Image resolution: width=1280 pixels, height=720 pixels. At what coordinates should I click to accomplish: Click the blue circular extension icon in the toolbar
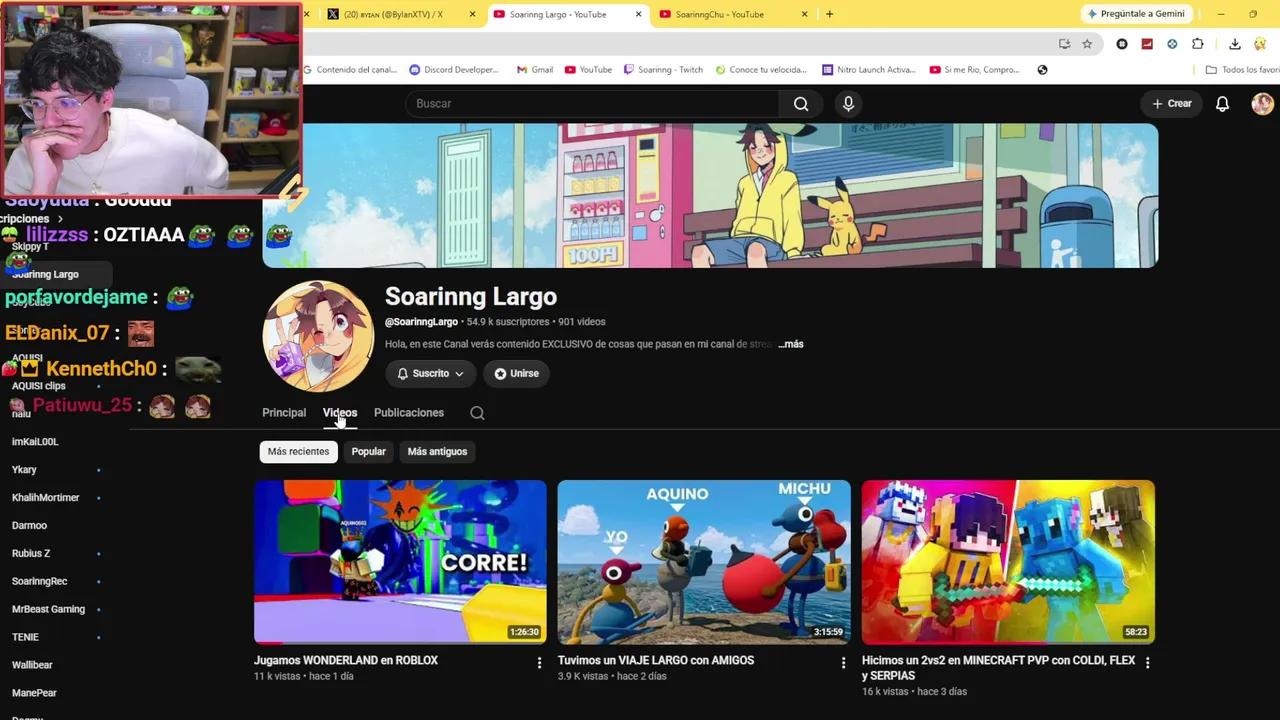(x=1172, y=44)
